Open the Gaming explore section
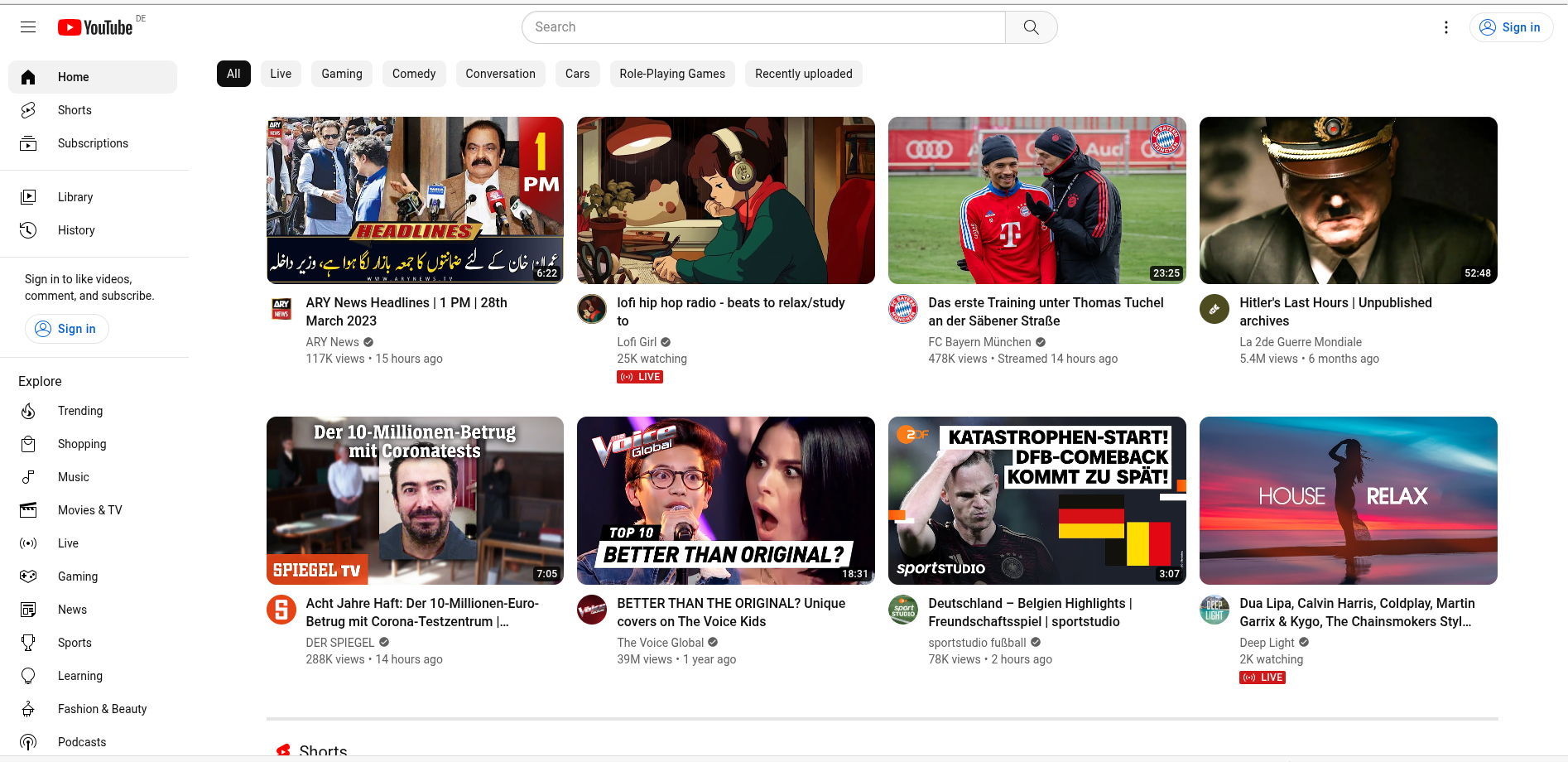Viewport: 1568px width, 762px height. (78, 576)
